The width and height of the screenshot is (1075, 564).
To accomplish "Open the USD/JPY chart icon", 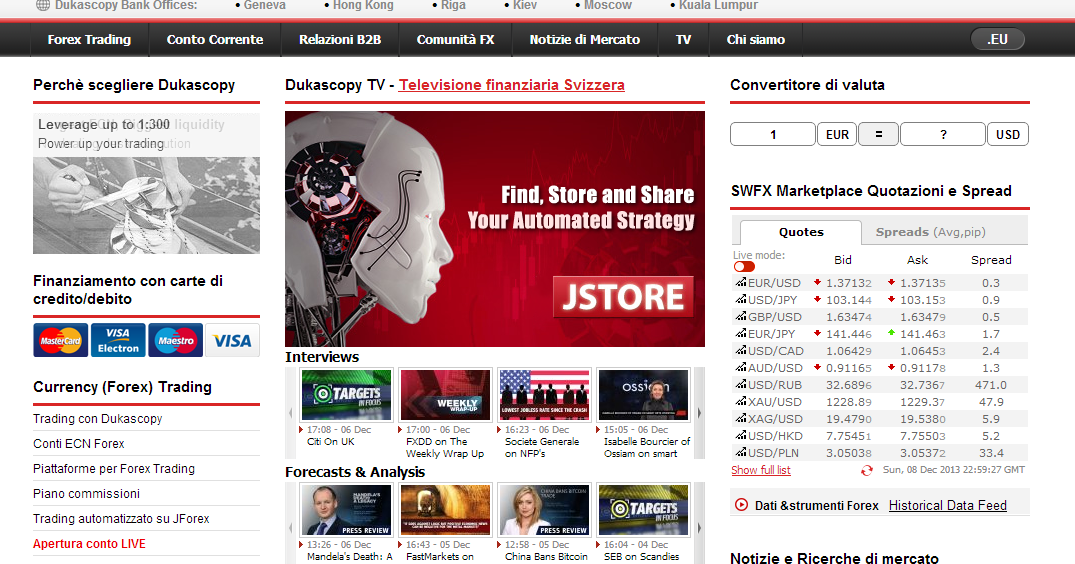I will pos(740,299).
